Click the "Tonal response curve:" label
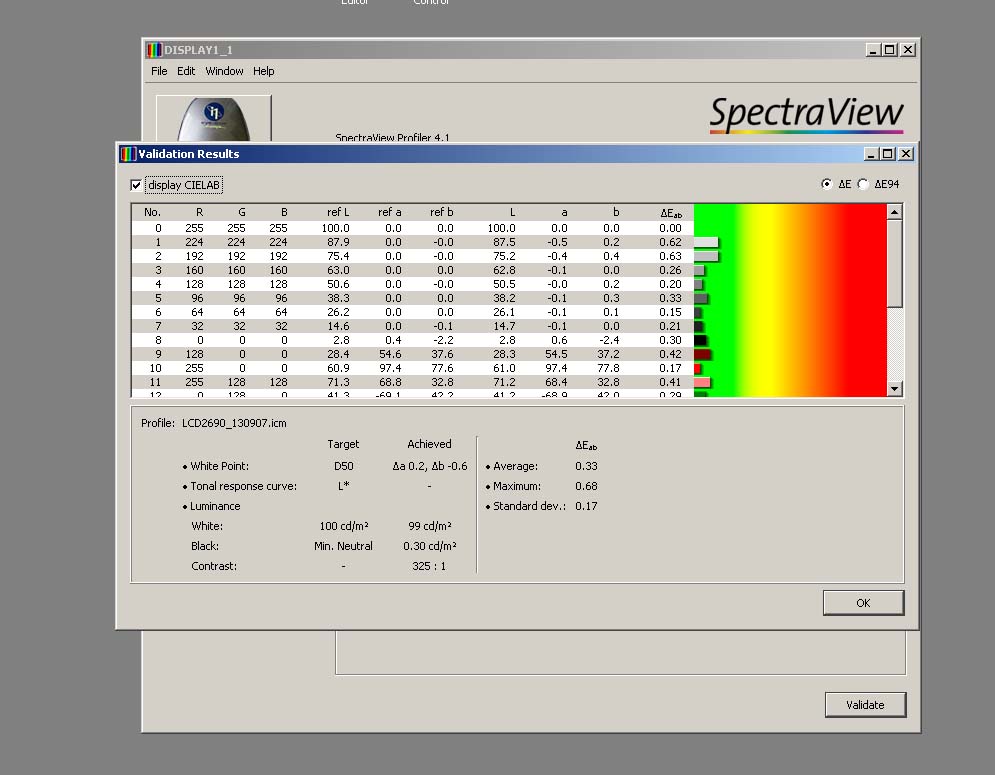Viewport: 995px width, 775px height. pos(244,486)
